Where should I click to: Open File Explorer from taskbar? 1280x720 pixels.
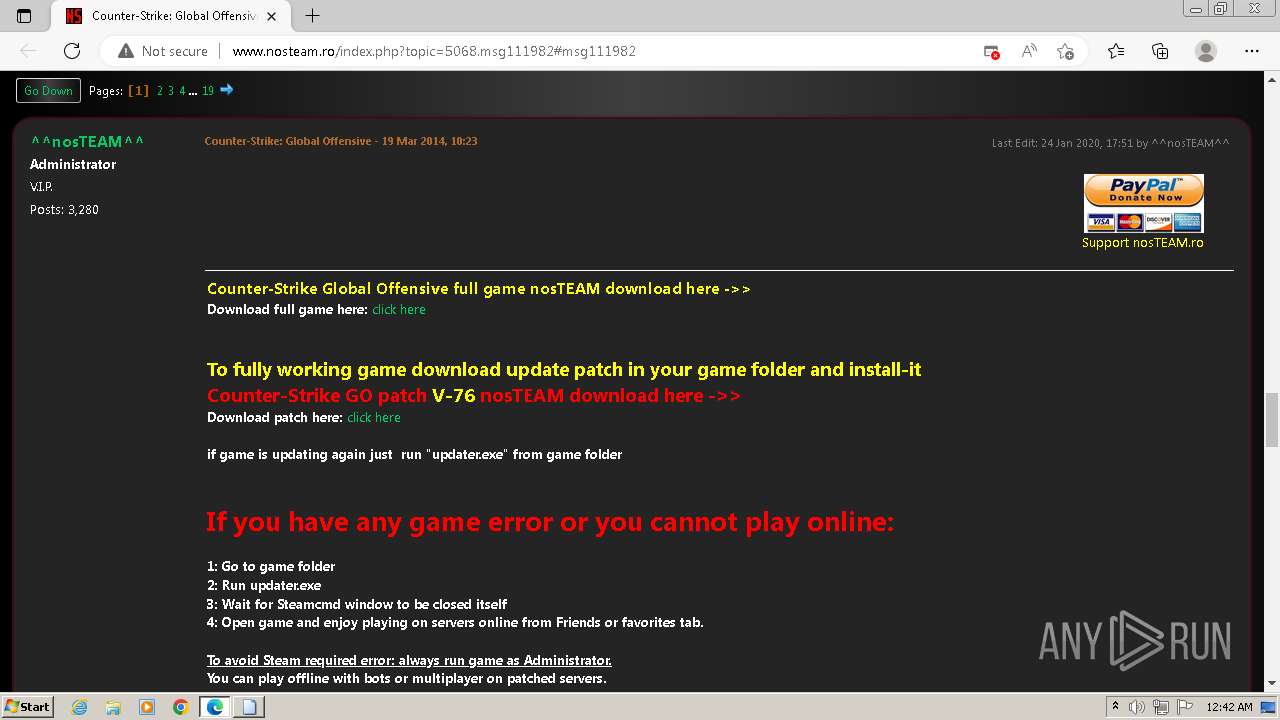point(113,707)
